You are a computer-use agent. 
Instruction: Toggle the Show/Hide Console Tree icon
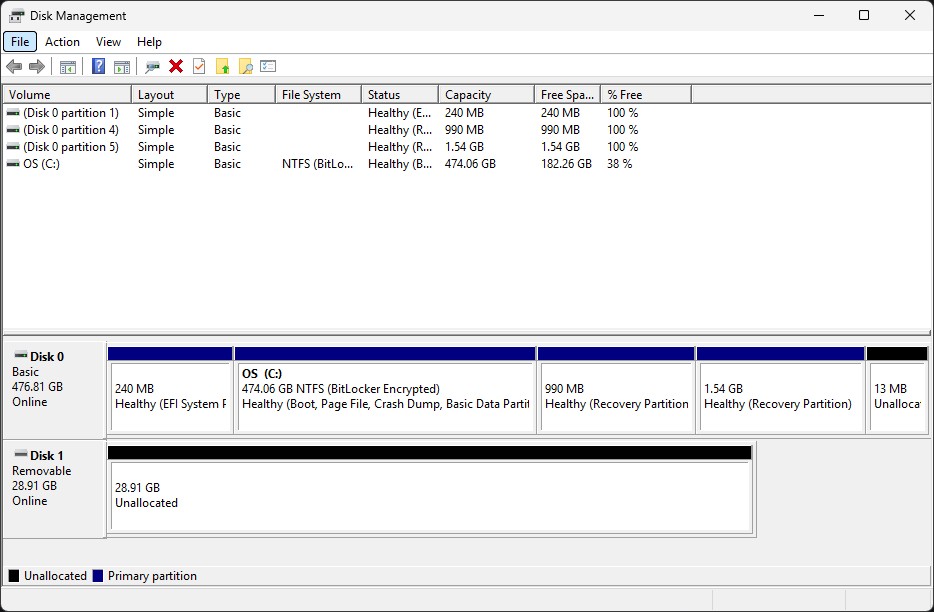(x=67, y=66)
